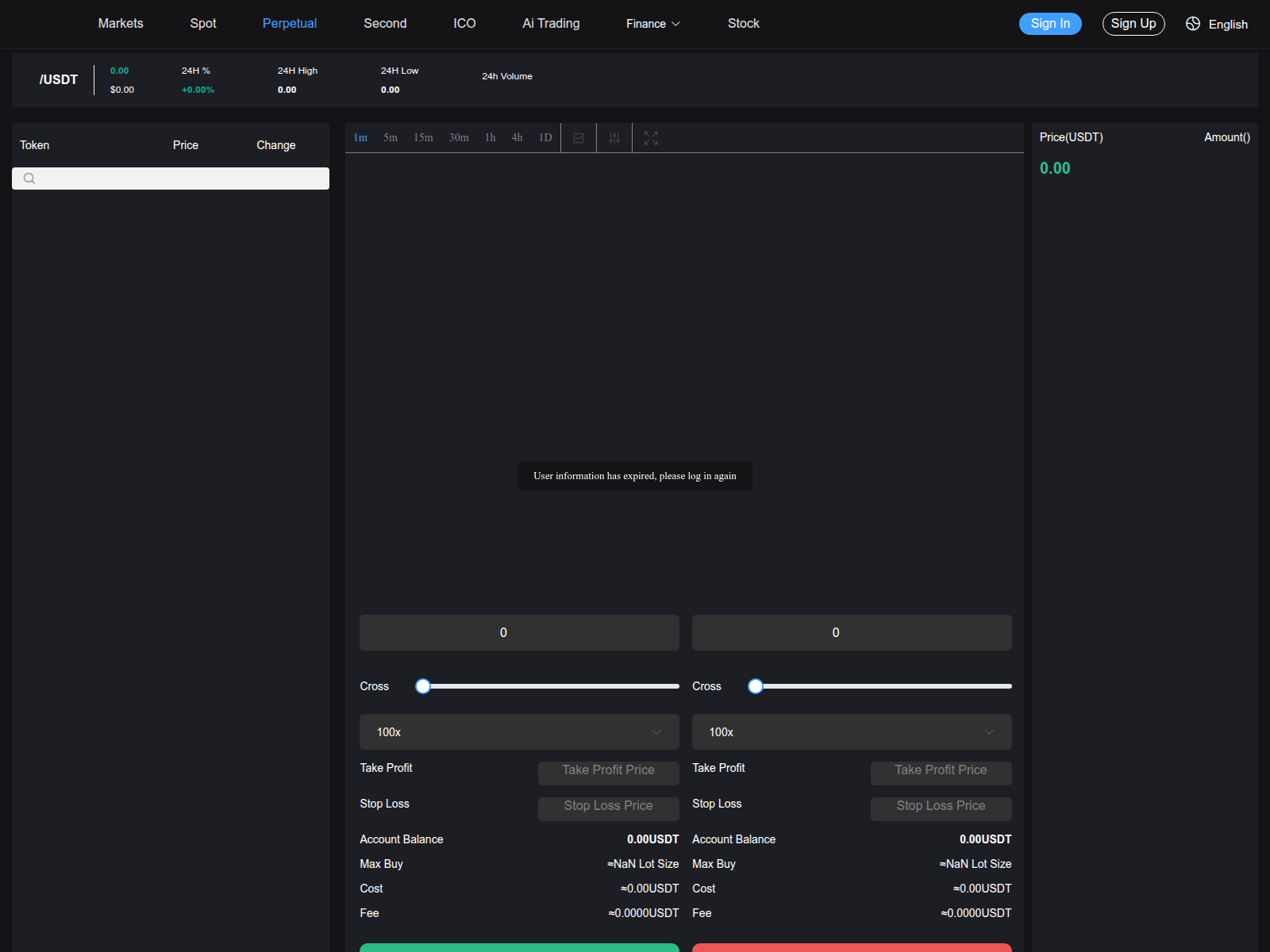Screen dimensions: 1270x952
Task: Focus the token search field
Action: pos(171,178)
